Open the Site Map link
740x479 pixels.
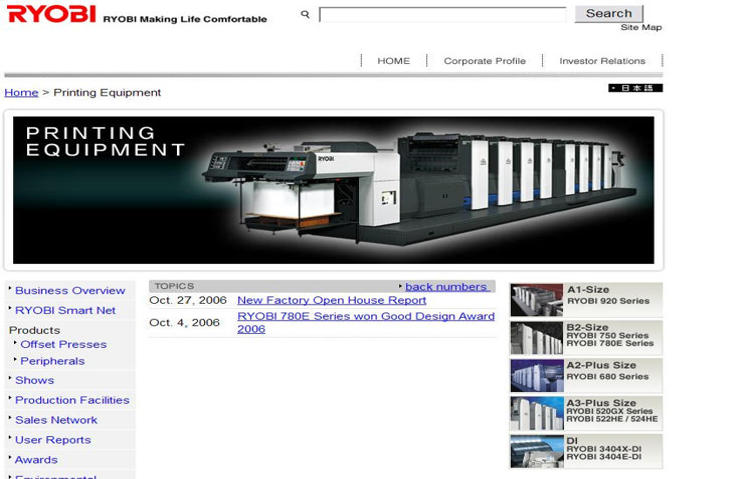point(641,27)
